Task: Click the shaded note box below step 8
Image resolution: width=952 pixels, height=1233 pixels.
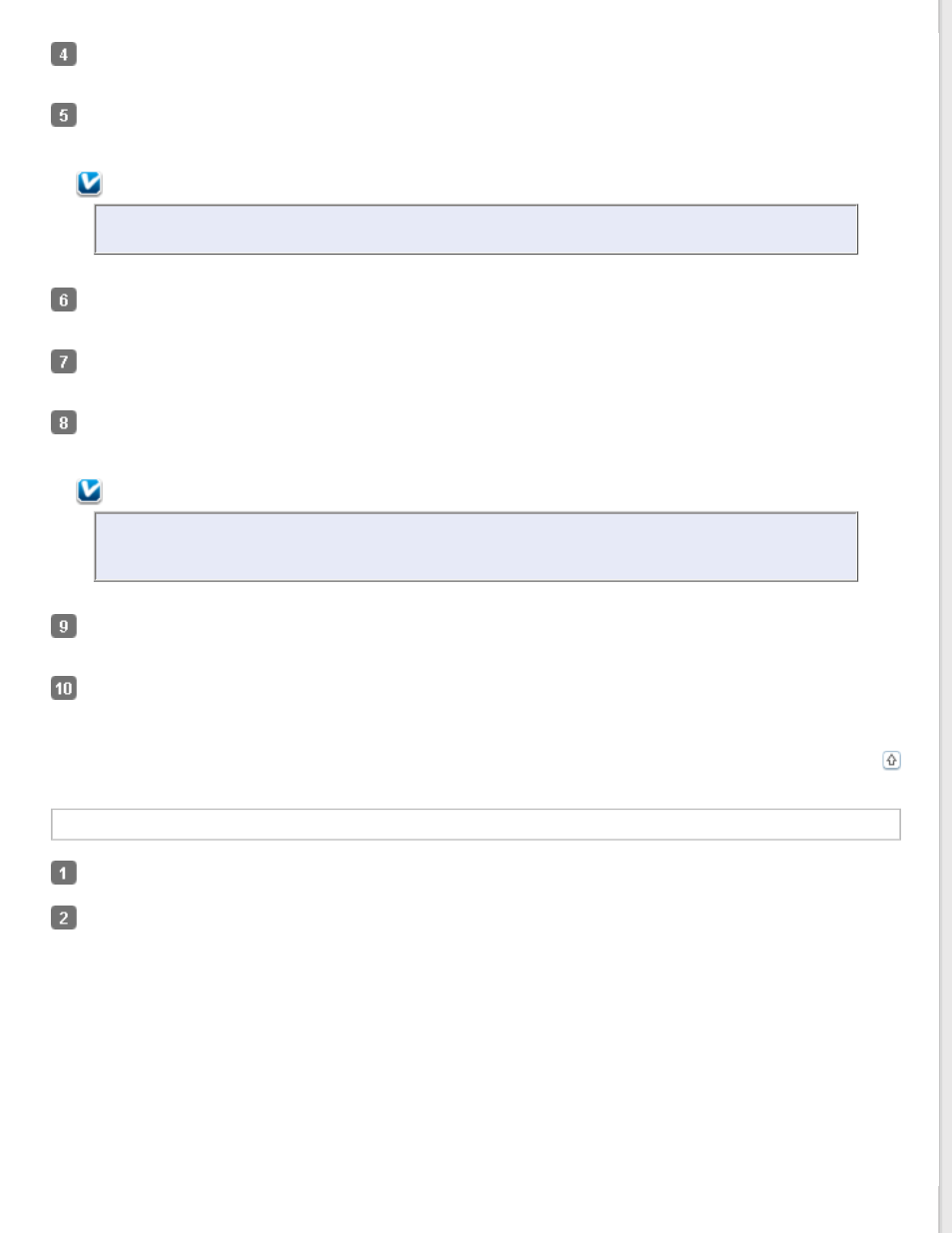Action: point(476,546)
